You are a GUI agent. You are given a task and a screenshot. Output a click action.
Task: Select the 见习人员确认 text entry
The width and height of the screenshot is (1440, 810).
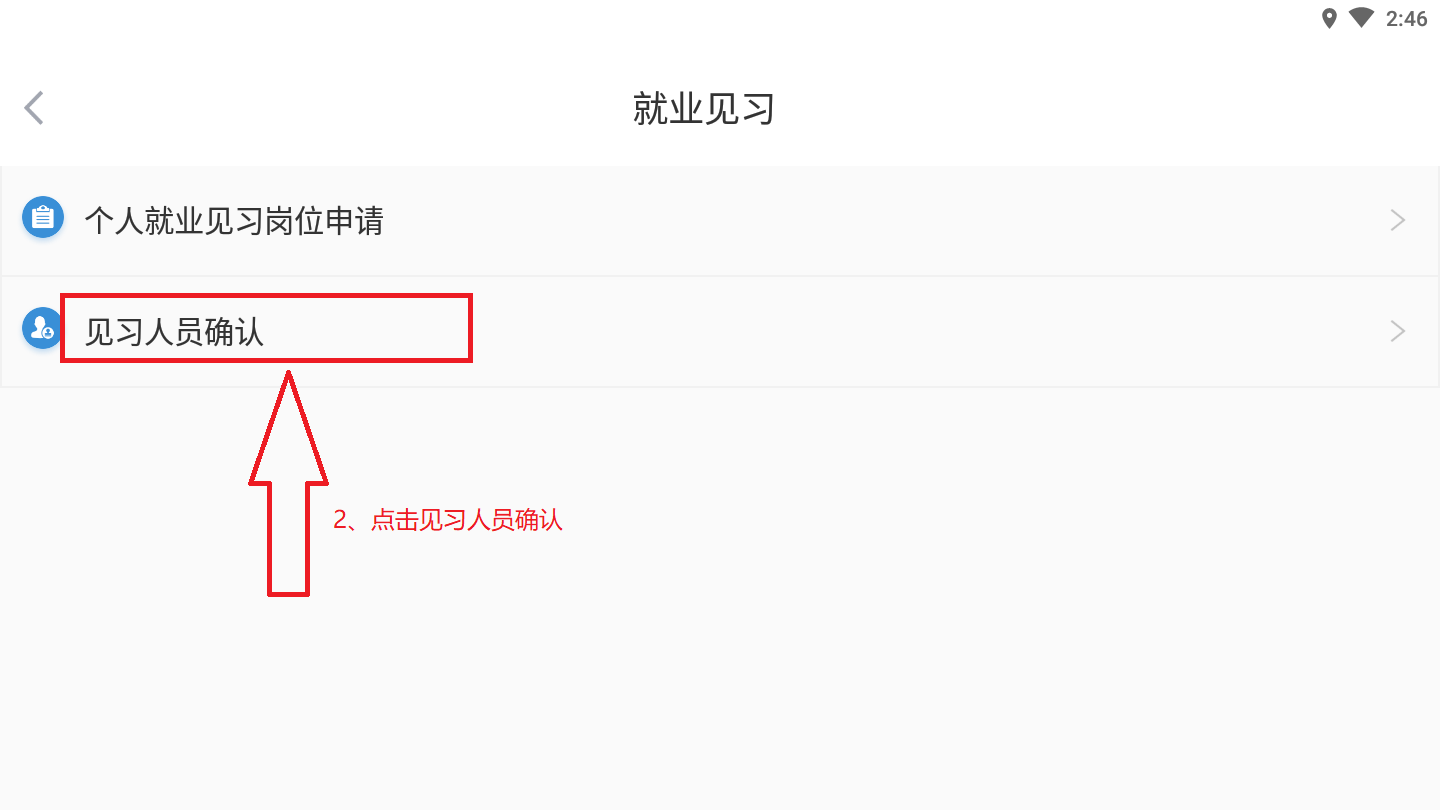[x=174, y=331]
